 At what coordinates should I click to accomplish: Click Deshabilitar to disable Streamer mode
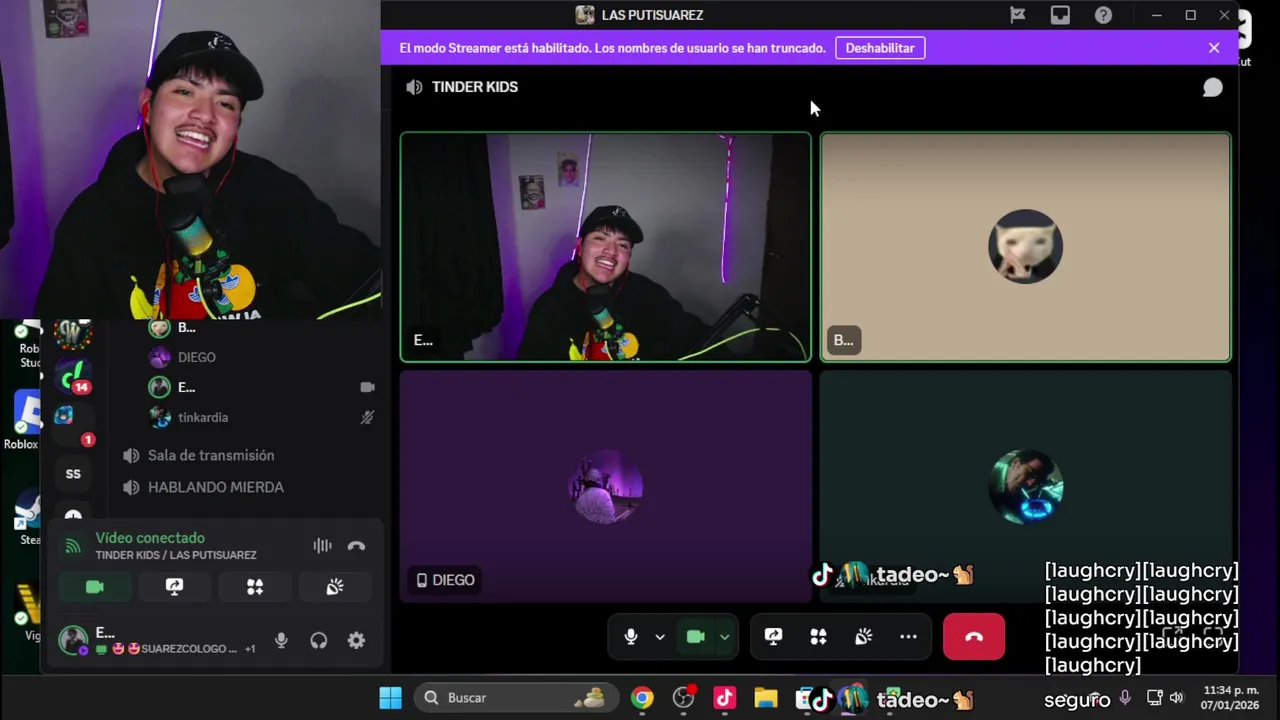880,48
